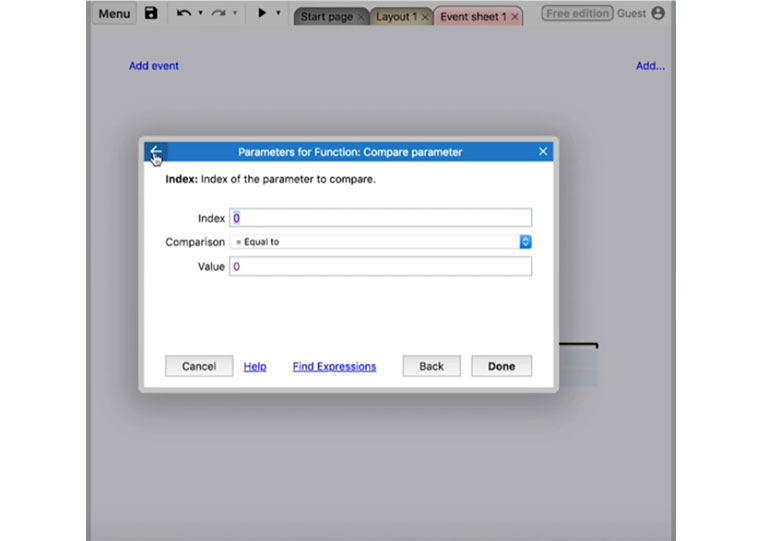Click the undo arrow icon
This screenshot has width=763, height=541.
pyautogui.click(x=183, y=13)
